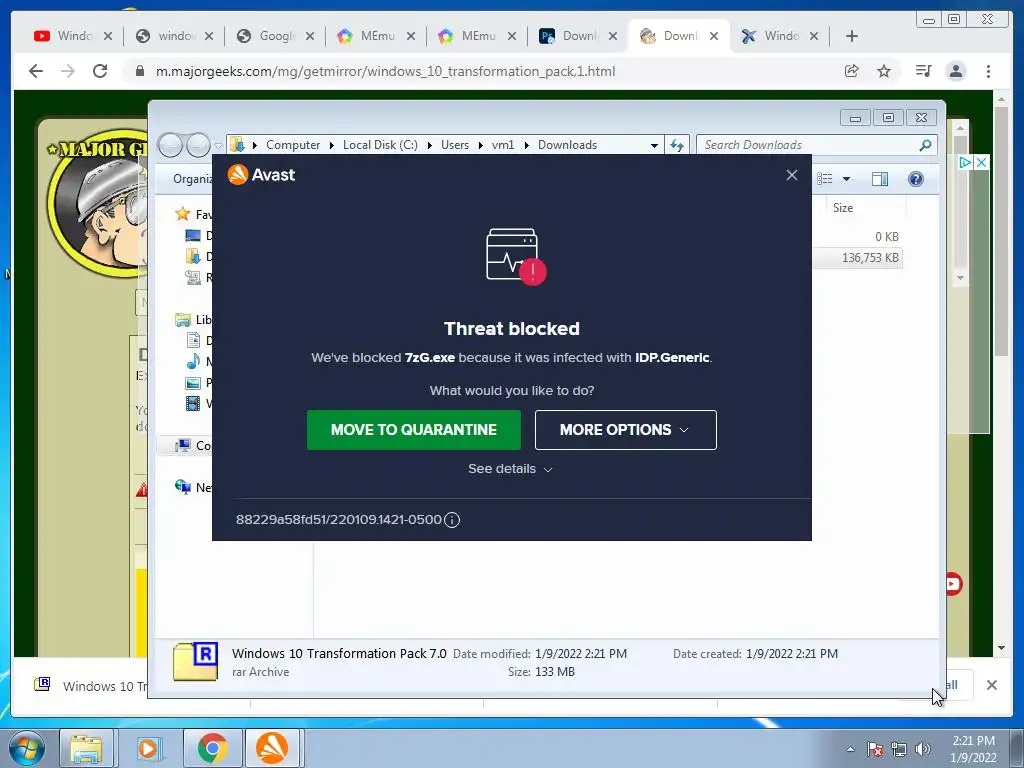Open the More Options dropdown in Avast

click(625, 430)
